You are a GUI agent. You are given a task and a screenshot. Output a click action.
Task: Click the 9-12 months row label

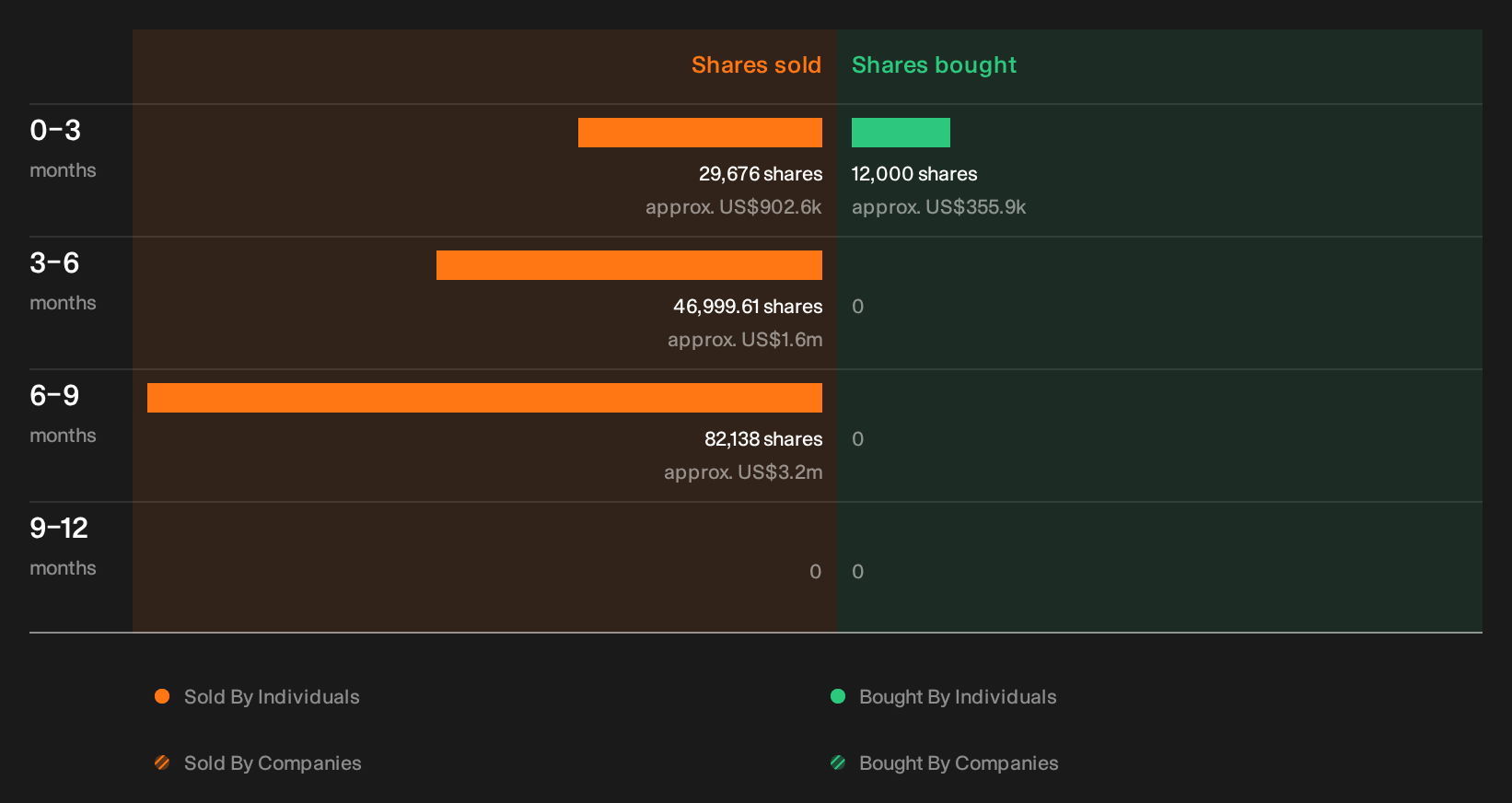point(63,546)
